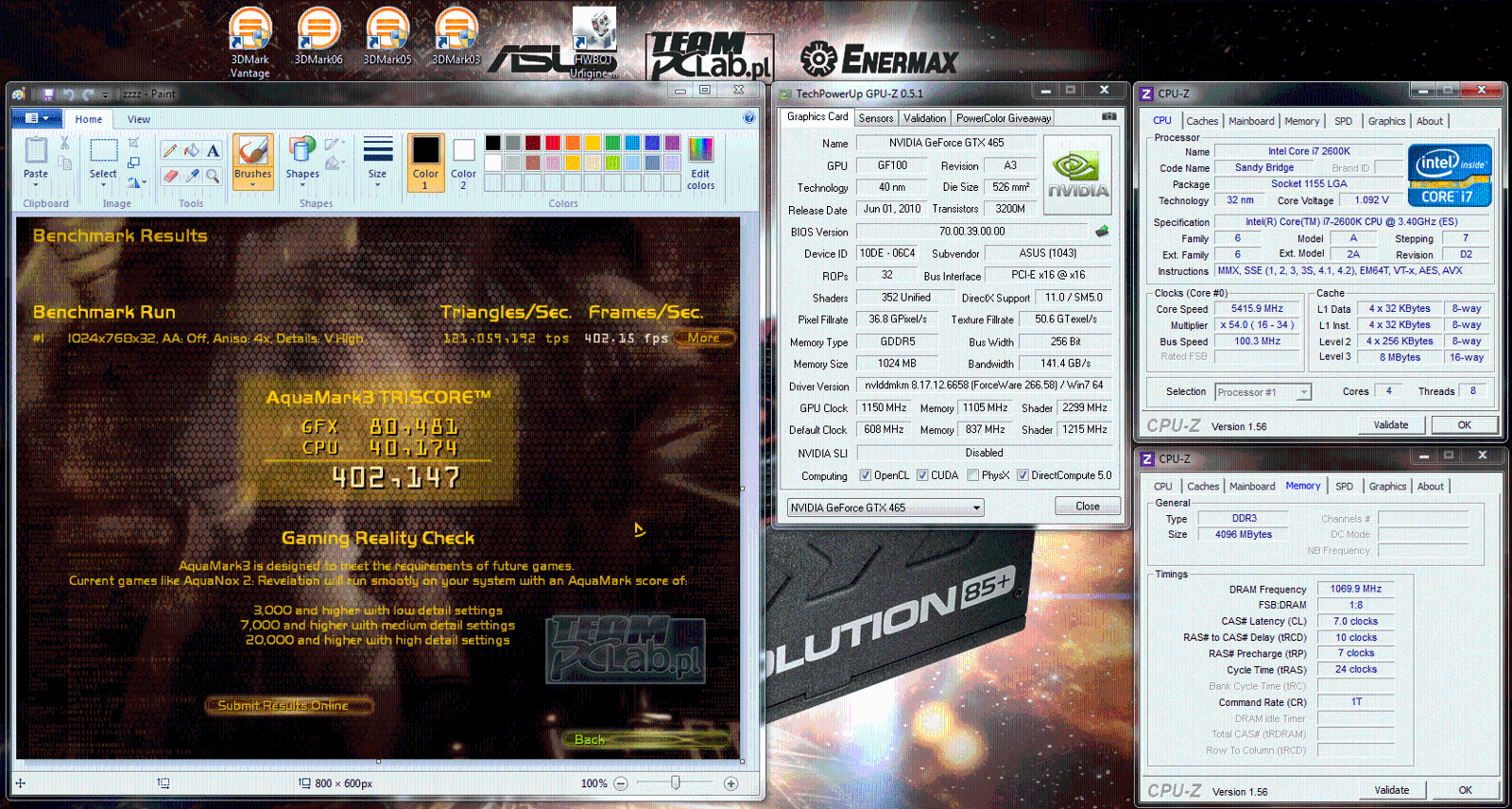Click the Cut scissors icon in Clipboard group
This screenshot has width=1512, height=809.
click(64, 143)
